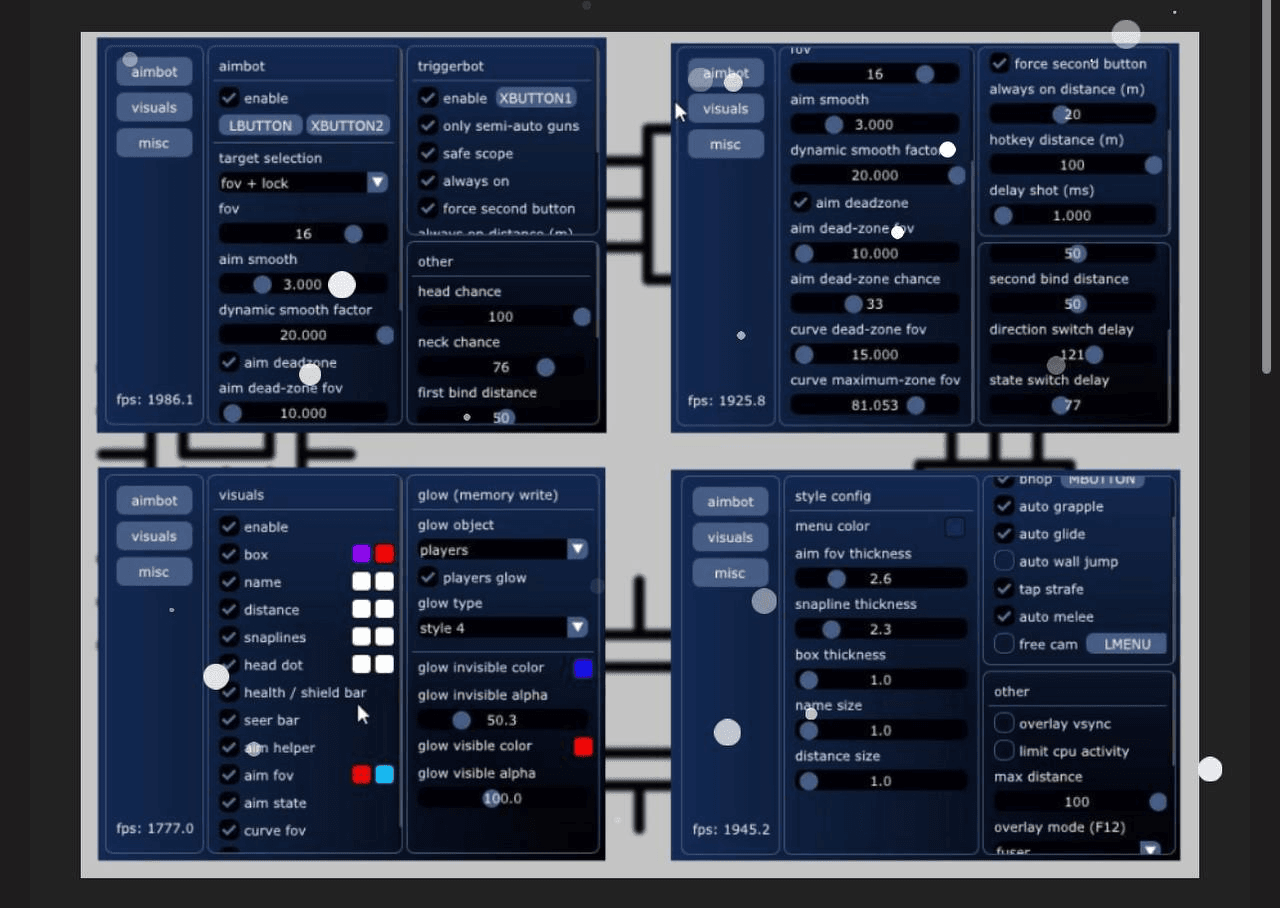Toggle aim deadzone checkbox in the fps 1925.8 panel
Viewport: 1280px width, 908px height.
800,202
